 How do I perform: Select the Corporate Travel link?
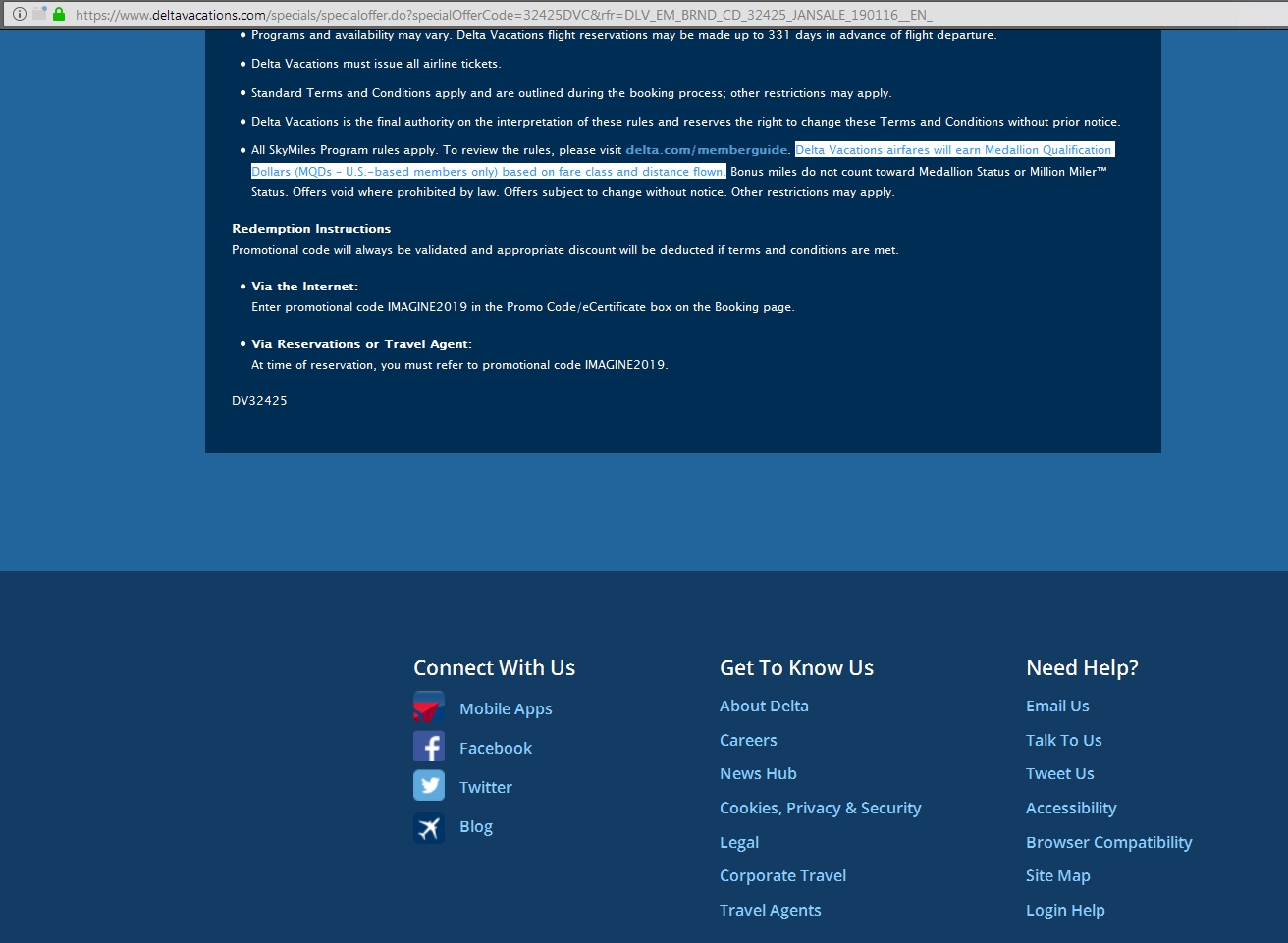click(x=782, y=875)
